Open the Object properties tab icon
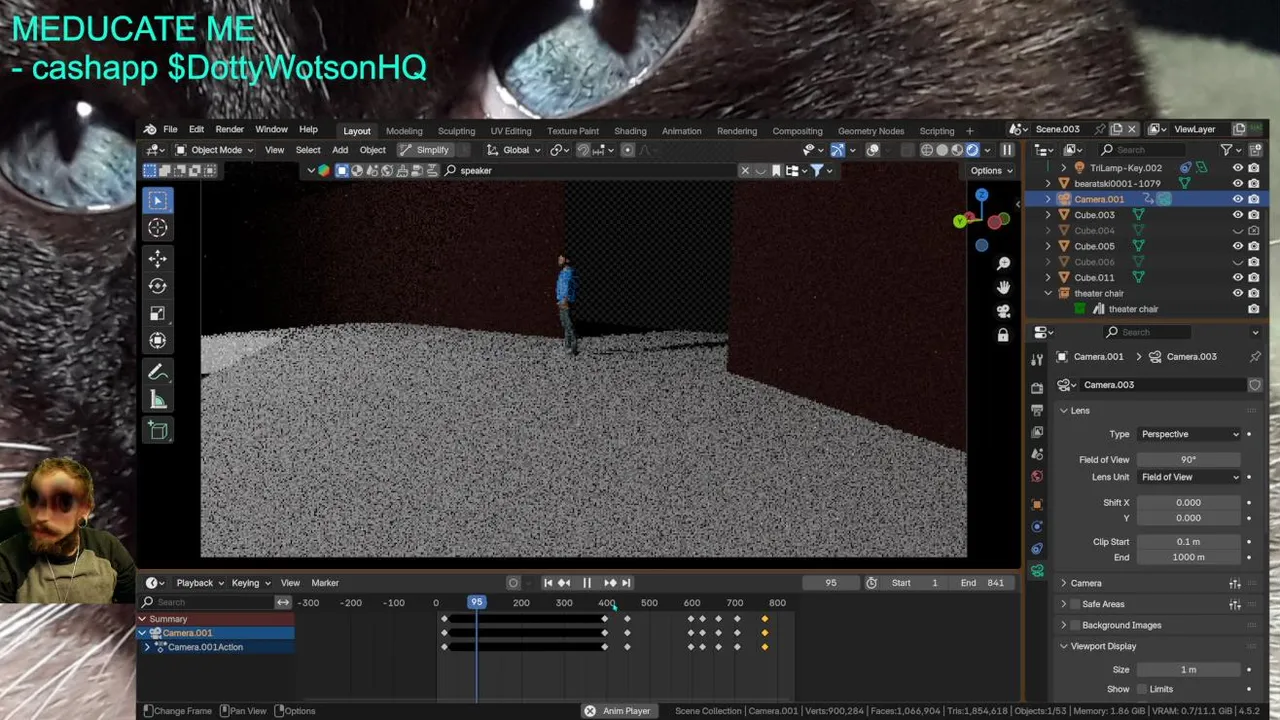The height and width of the screenshot is (720, 1280). (1037, 504)
